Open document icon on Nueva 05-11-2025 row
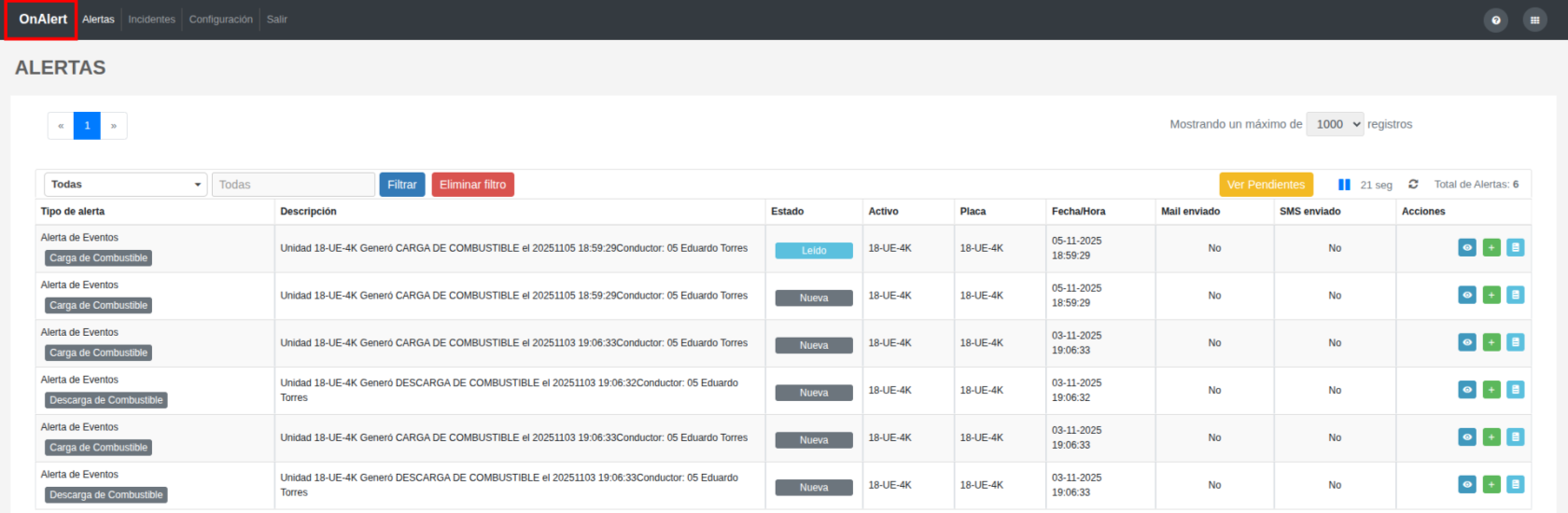 coord(1516,296)
